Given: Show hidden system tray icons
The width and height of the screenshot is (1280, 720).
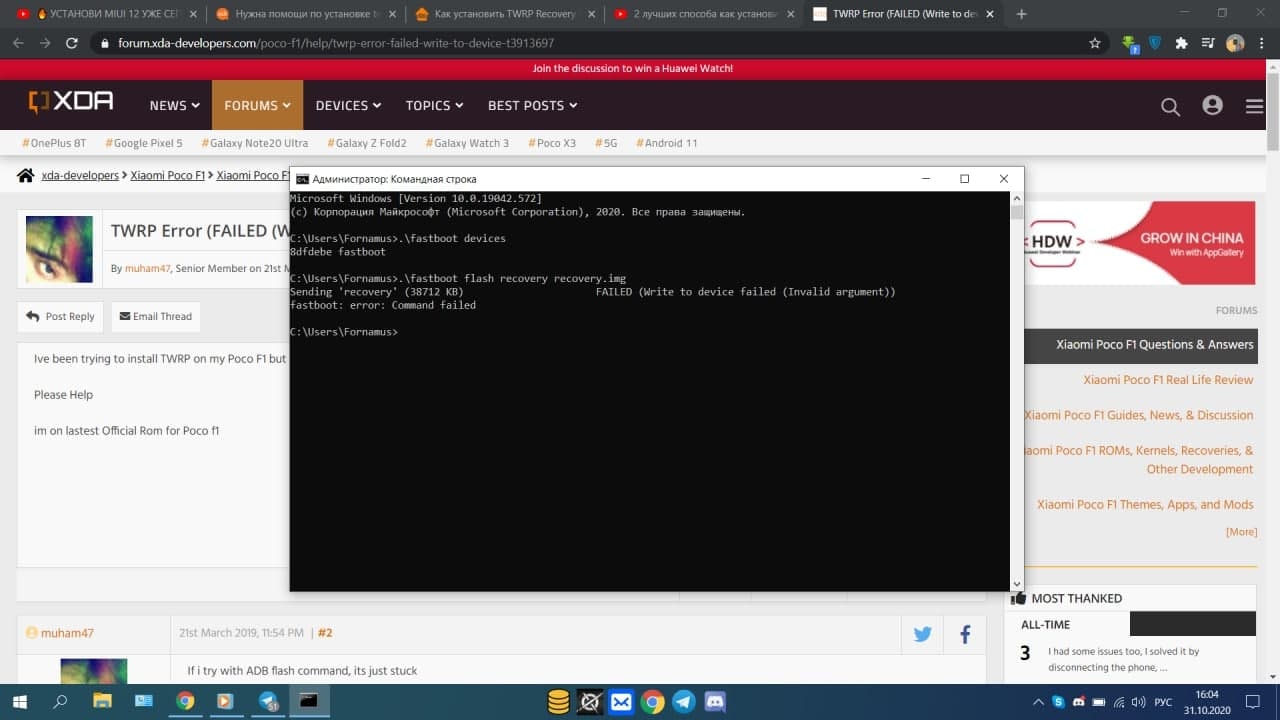Looking at the screenshot, I should point(1038,702).
